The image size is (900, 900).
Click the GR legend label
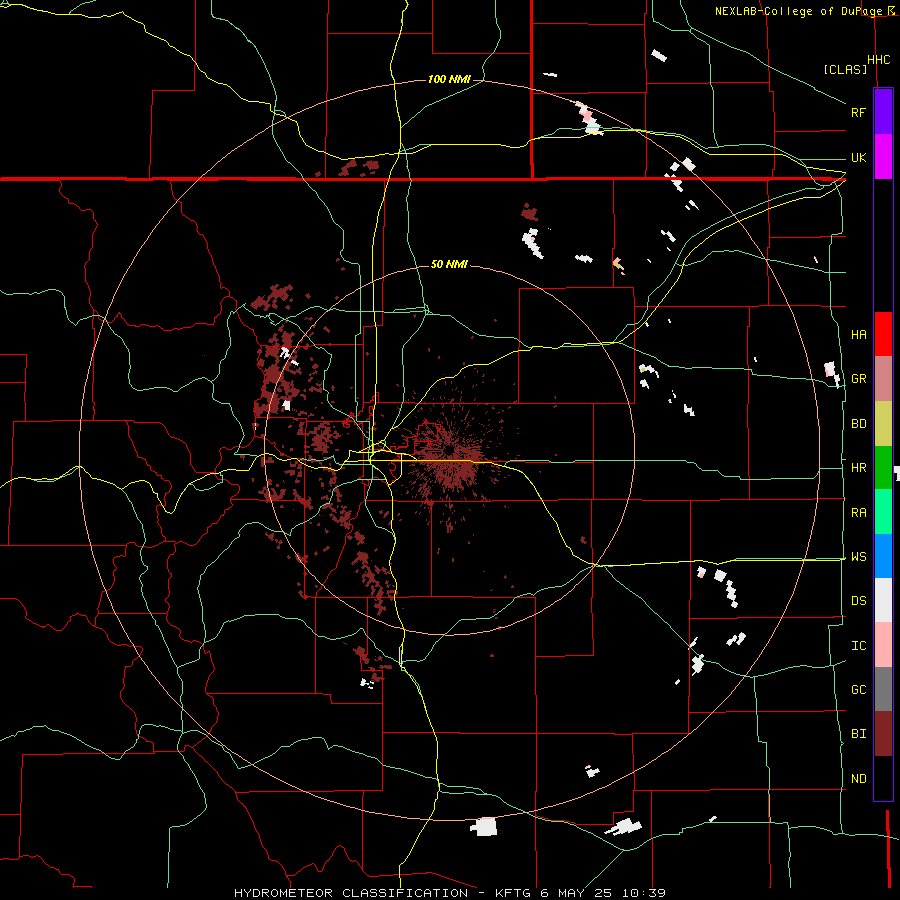858,379
